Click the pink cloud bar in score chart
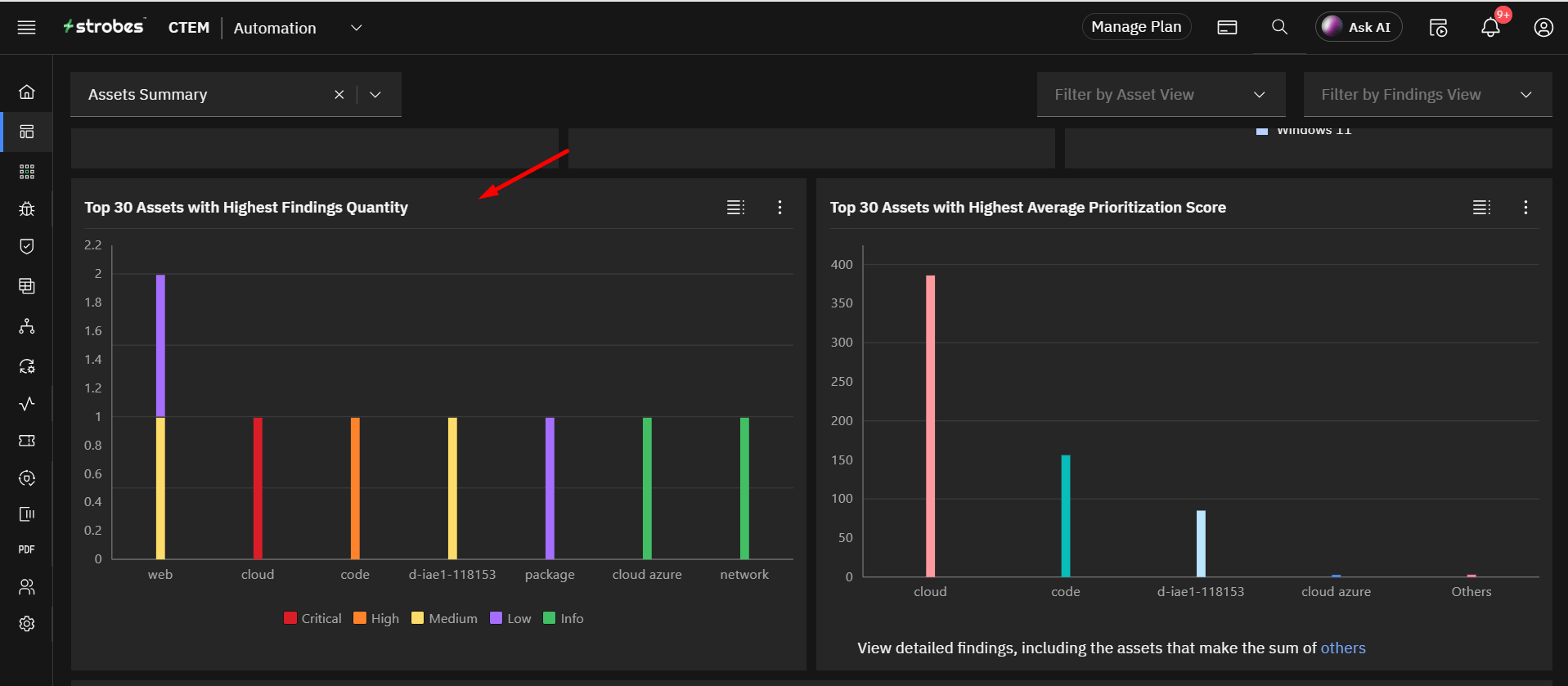The width and height of the screenshot is (1568, 686). [x=930, y=426]
